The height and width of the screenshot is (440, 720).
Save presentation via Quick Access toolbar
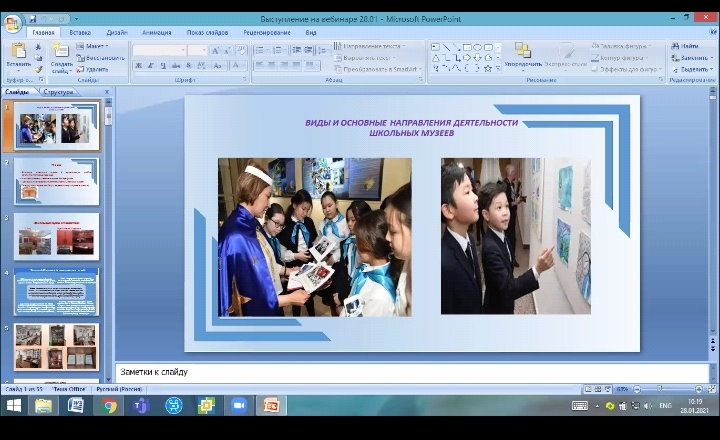34,17
